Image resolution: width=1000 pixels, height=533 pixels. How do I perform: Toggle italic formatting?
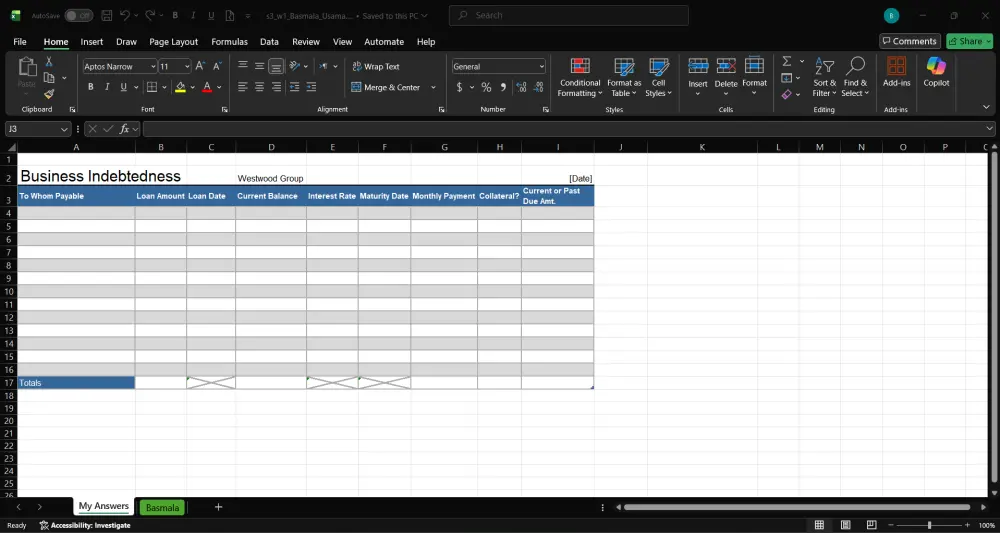coord(107,87)
